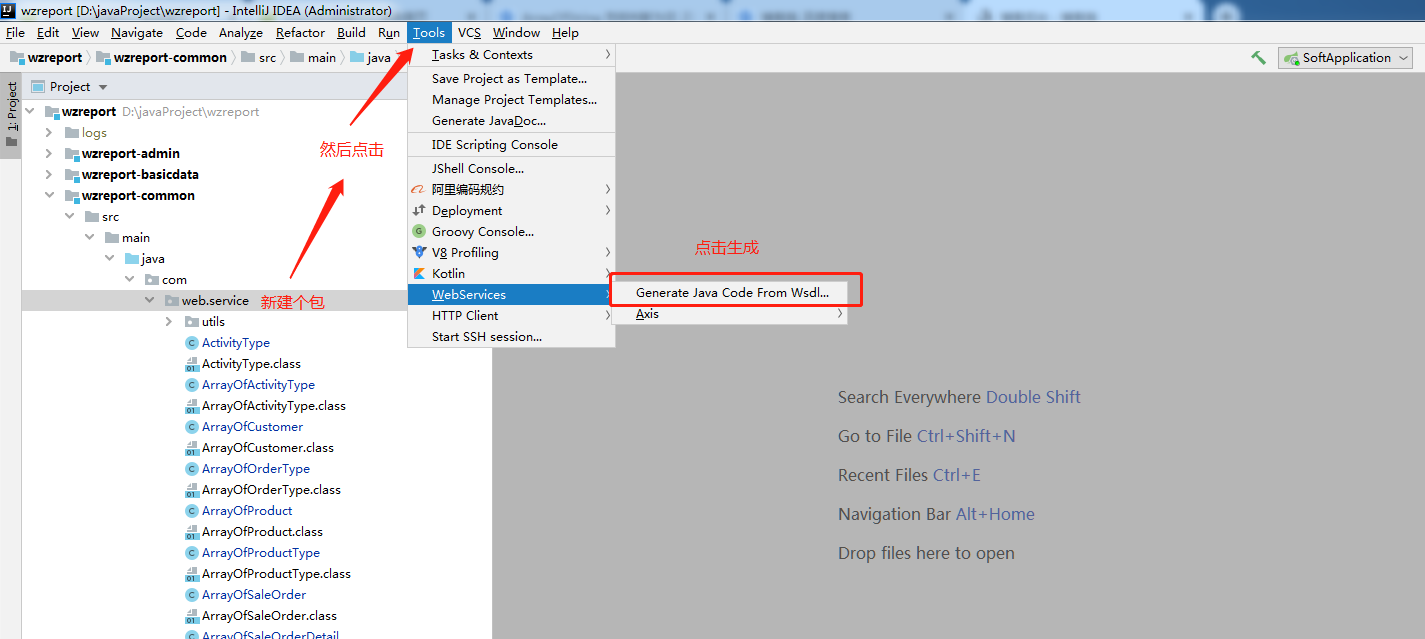Open the VCS menu
Screen dimensions: 1425x639
[469, 33]
